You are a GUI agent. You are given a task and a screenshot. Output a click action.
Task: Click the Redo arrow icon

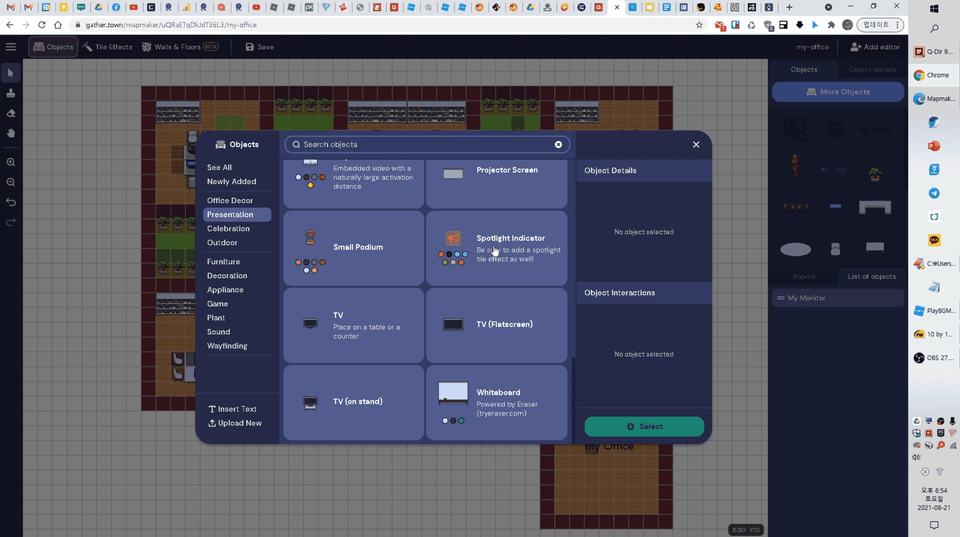pyautogui.click(x=10, y=222)
